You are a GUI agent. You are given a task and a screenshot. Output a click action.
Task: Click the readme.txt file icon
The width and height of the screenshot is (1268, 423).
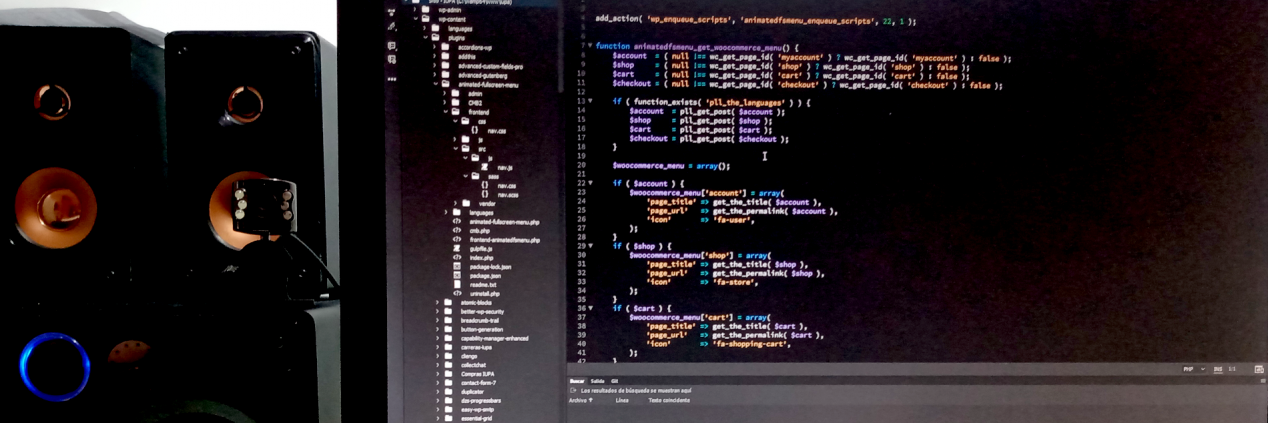pyautogui.click(x=458, y=284)
